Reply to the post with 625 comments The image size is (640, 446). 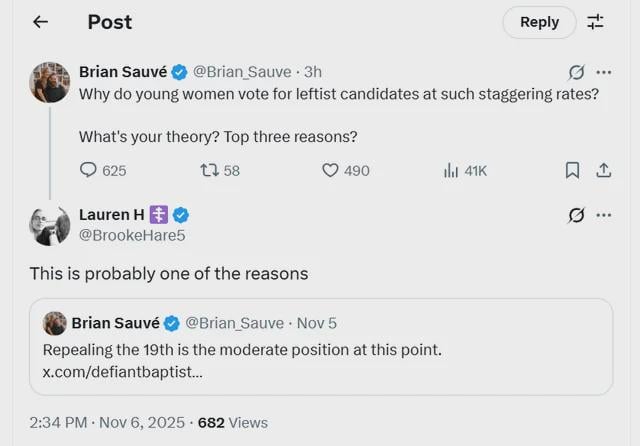[89, 170]
